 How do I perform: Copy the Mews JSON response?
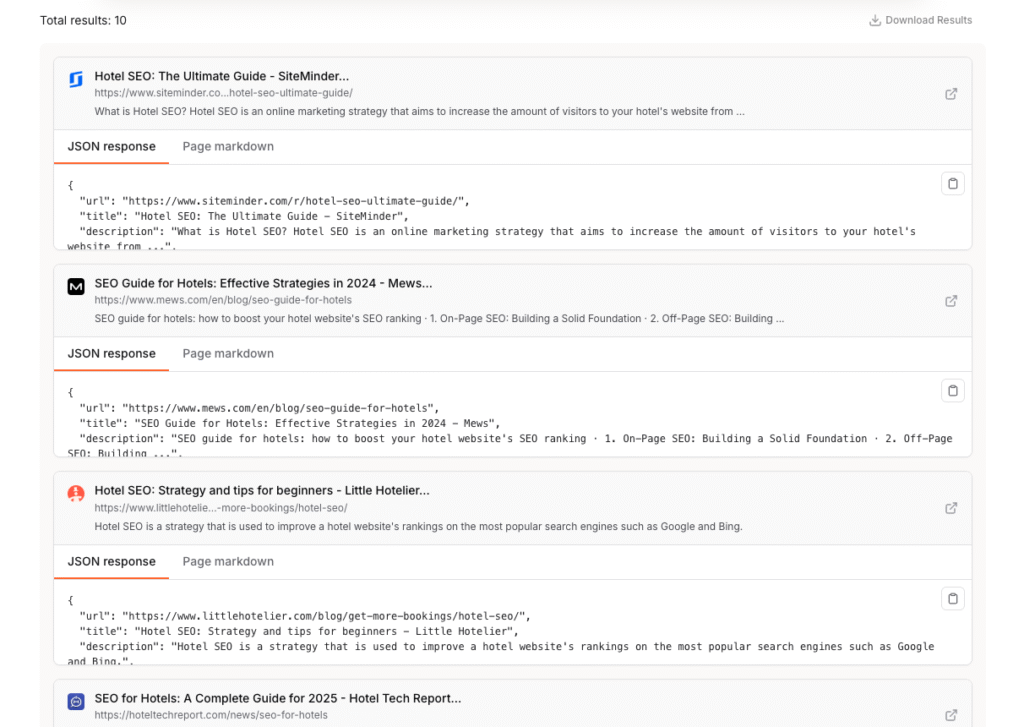(952, 391)
